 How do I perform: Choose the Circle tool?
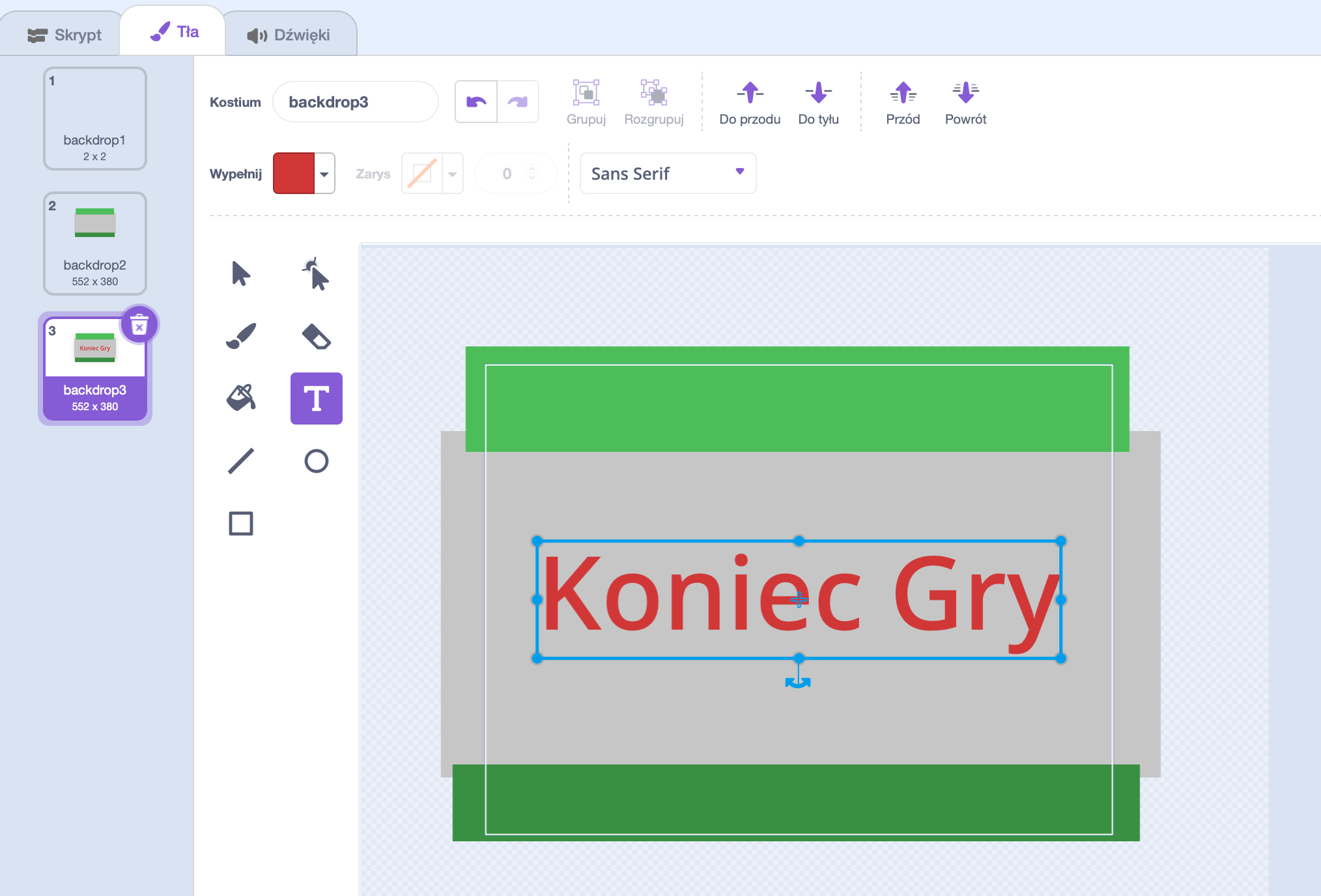[316, 461]
